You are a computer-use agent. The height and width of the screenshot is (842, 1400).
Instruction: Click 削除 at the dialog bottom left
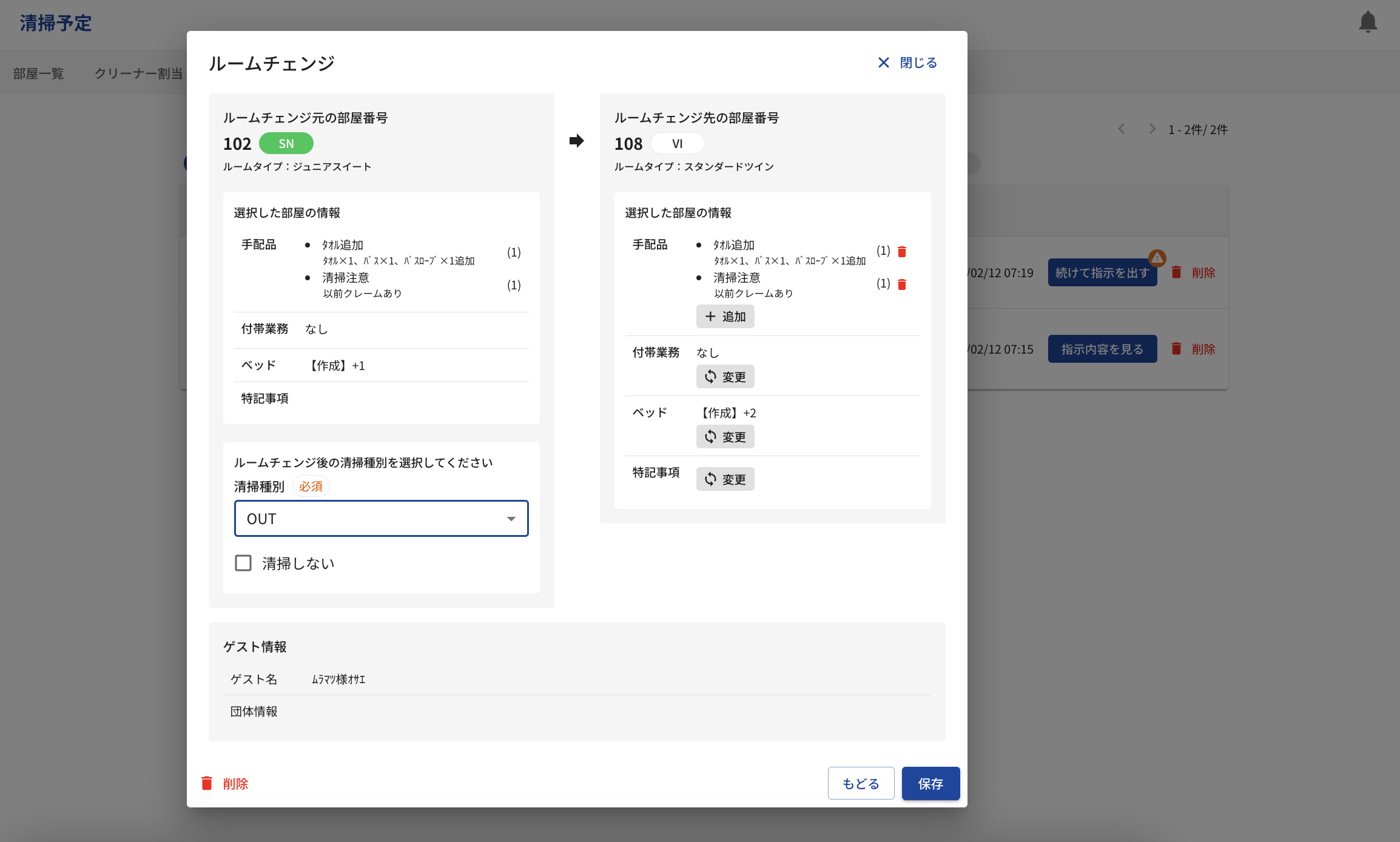[x=224, y=783]
